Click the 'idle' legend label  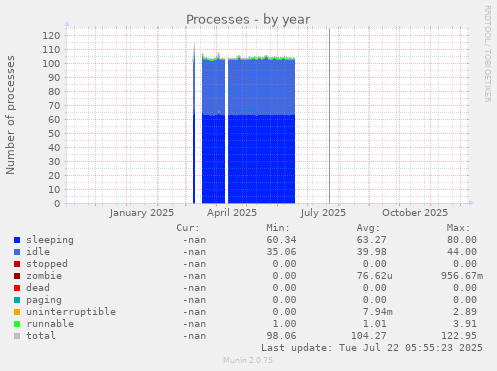pyautogui.click(x=38, y=252)
